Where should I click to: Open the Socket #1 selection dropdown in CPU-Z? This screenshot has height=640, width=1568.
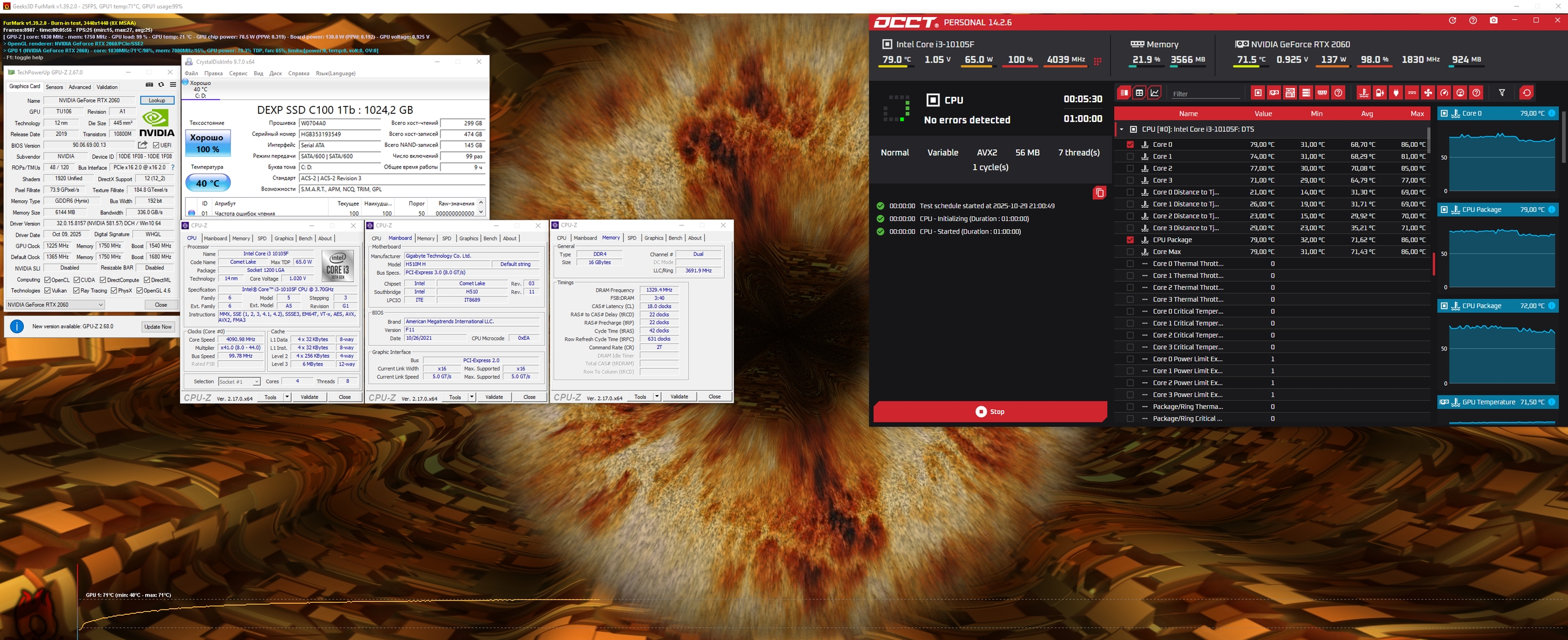coord(239,382)
